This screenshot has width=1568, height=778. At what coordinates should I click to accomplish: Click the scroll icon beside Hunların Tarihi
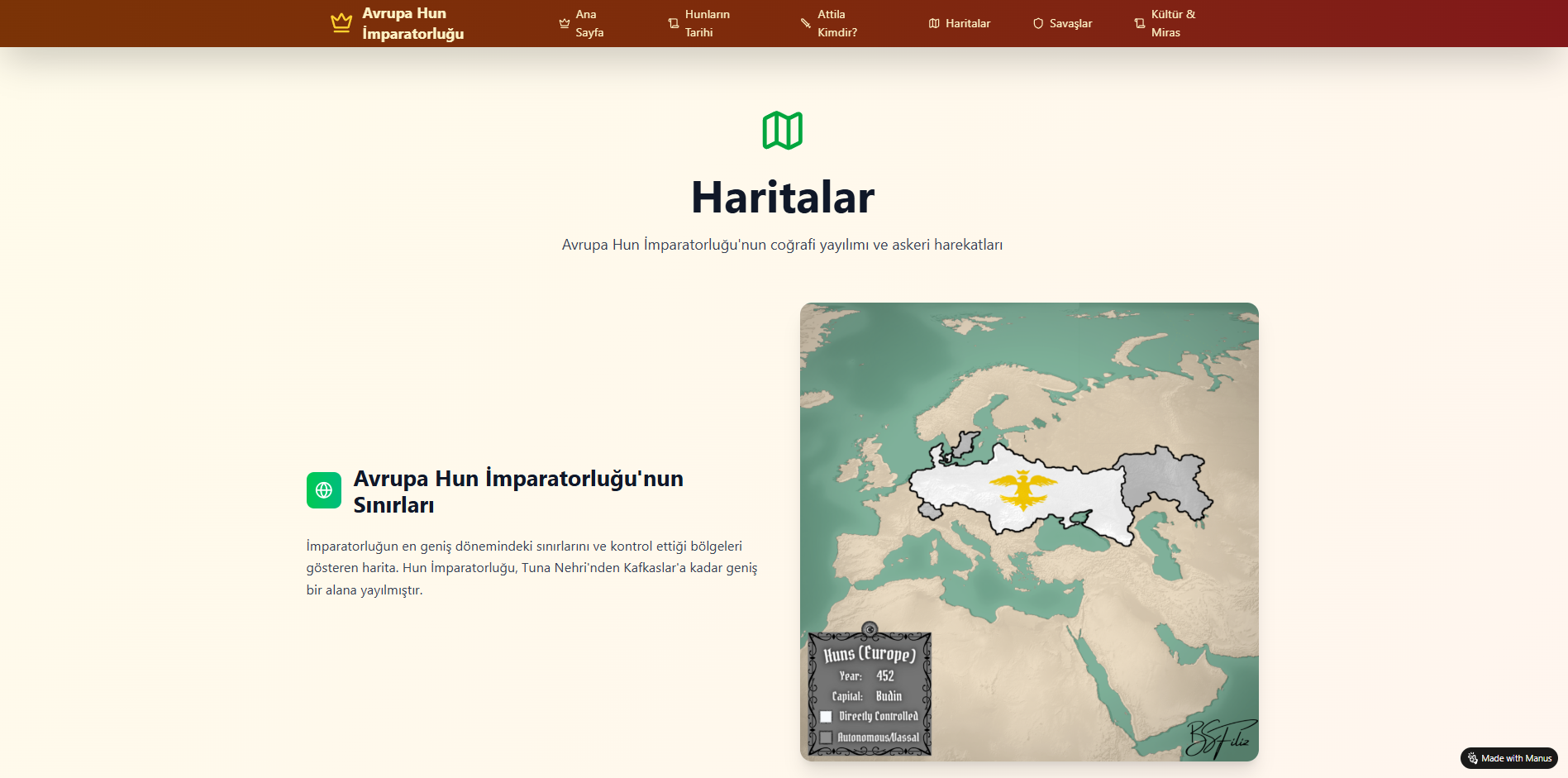pyautogui.click(x=674, y=23)
